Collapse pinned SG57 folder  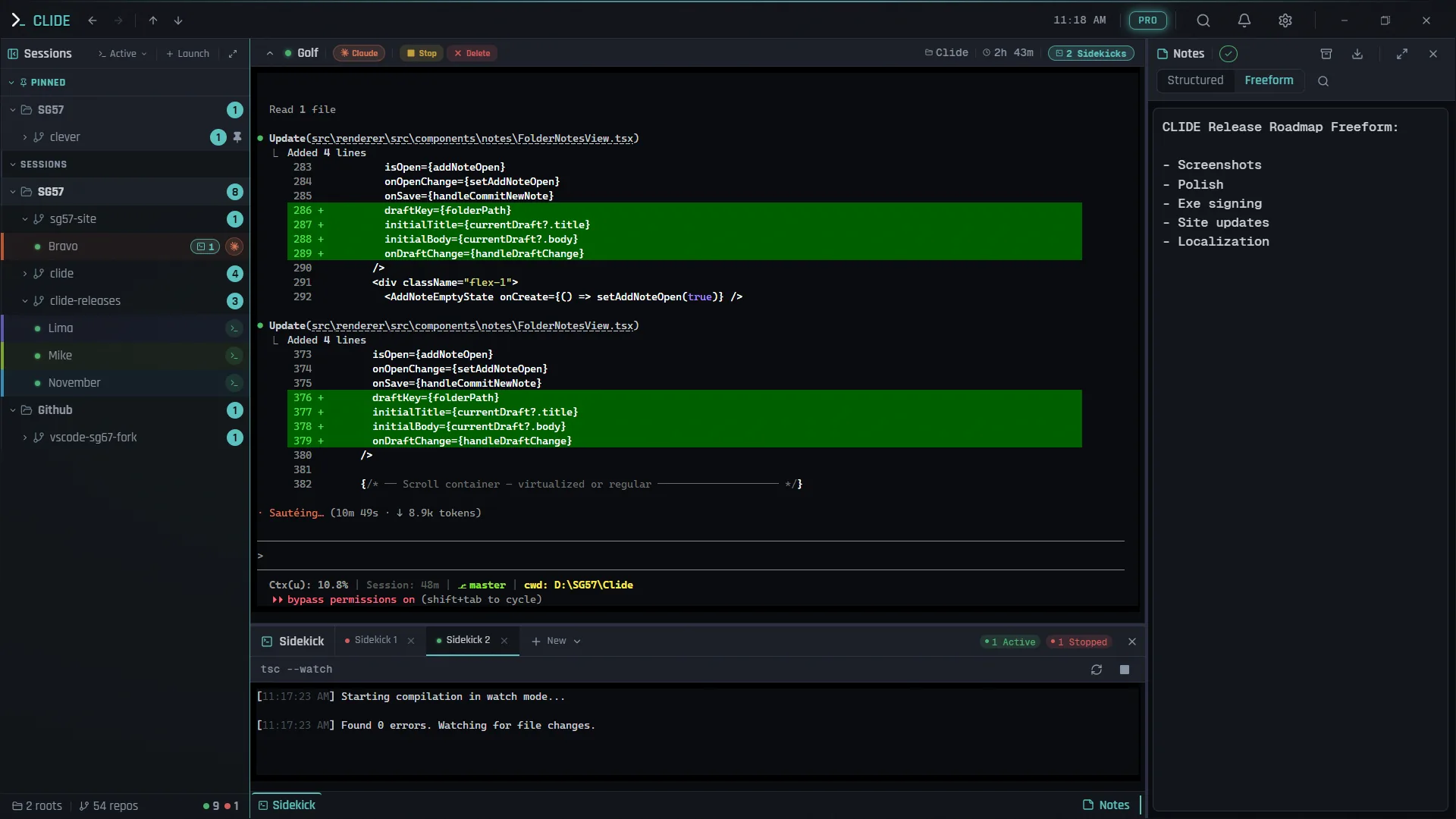click(x=12, y=110)
